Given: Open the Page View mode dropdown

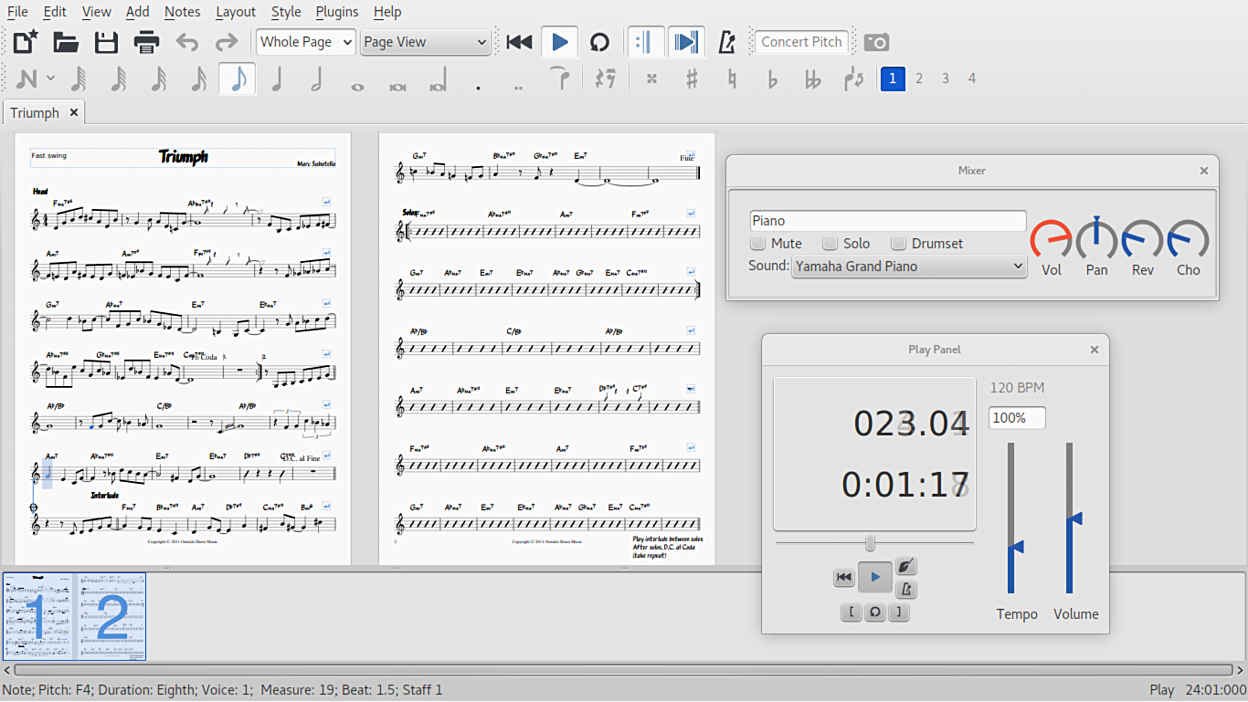Looking at the screenshot, I should [425, 42].
